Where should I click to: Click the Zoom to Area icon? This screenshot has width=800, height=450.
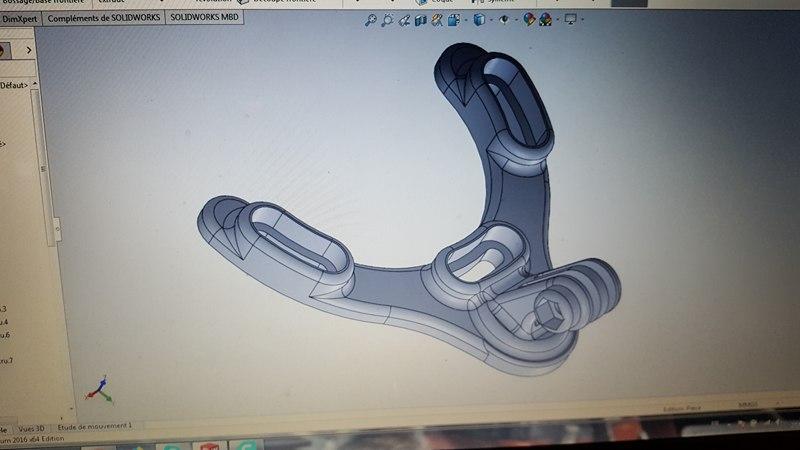tap(387, 20)
